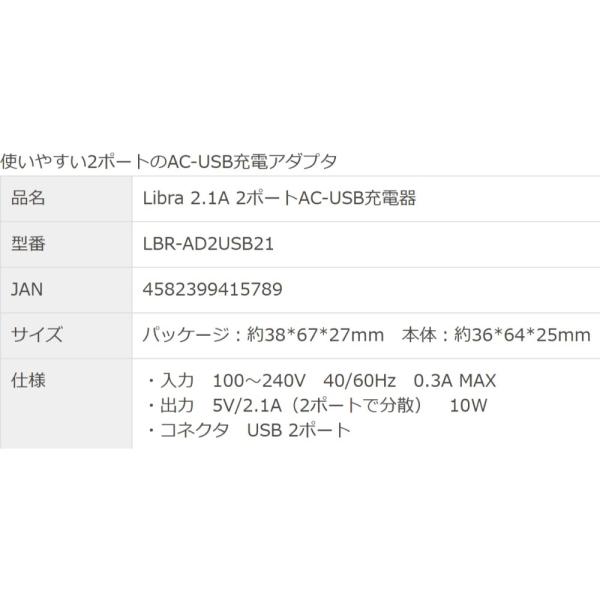
Task: Click the 出力 5V/2.1A specification line
Action: 316,406
